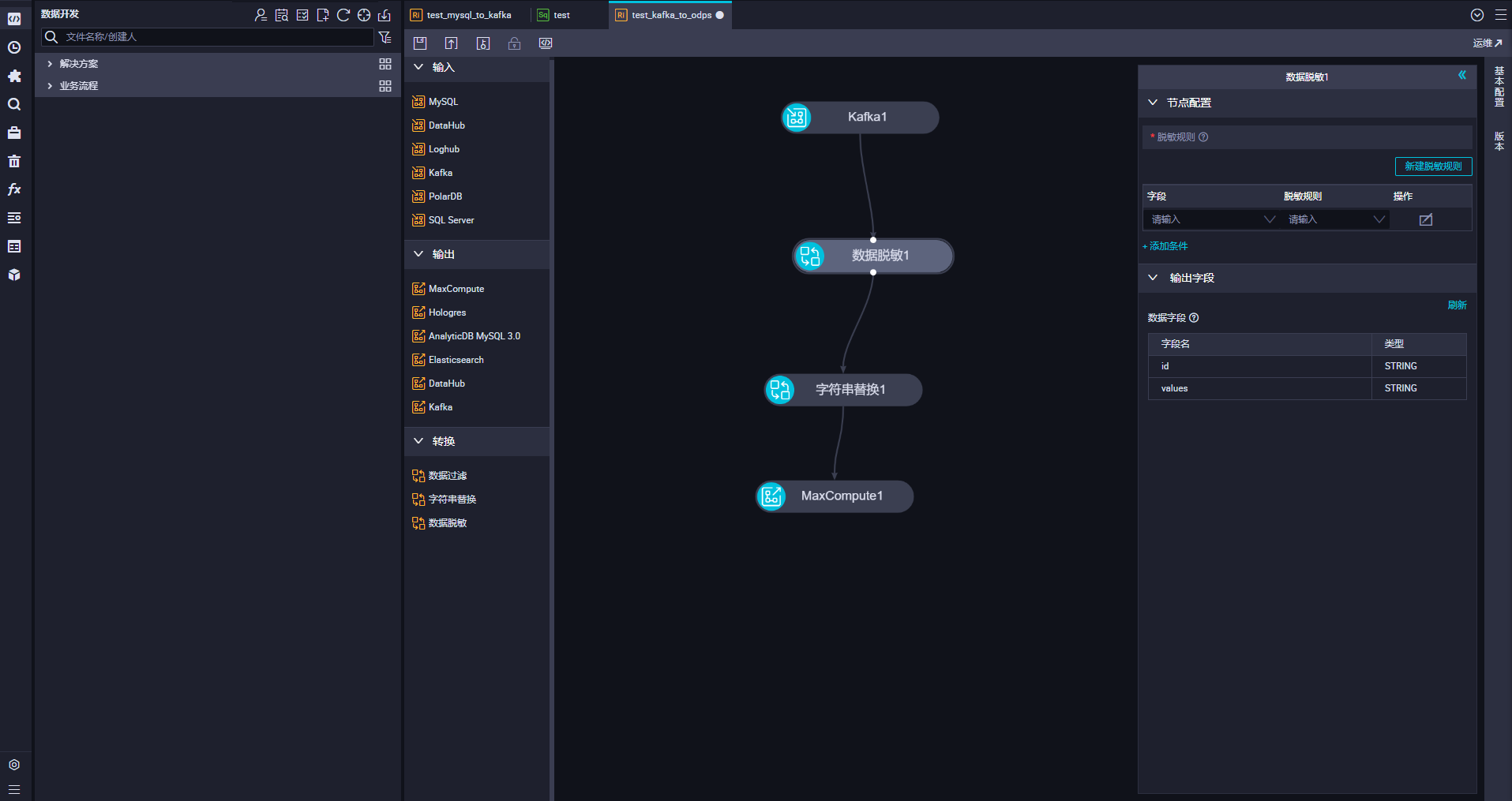Click the new file icon in explorer header
The width and height of the screenshot is (1512, 801).
[323, 15]
